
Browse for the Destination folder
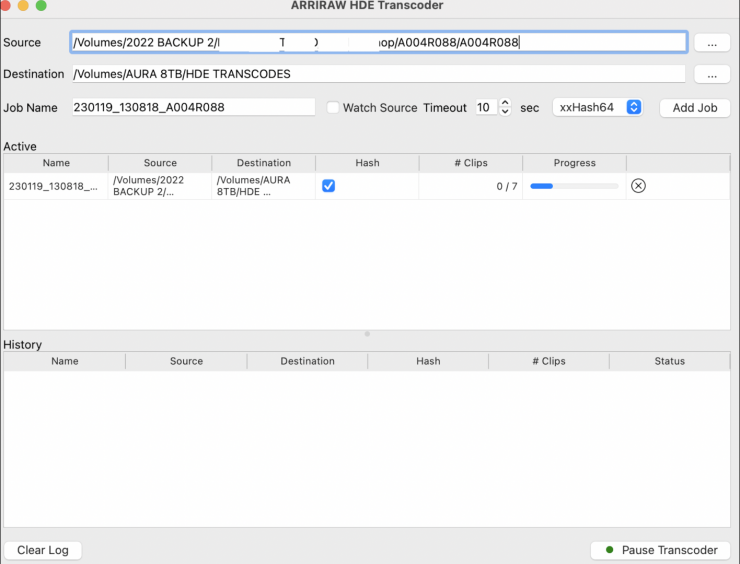coord(711,74)
